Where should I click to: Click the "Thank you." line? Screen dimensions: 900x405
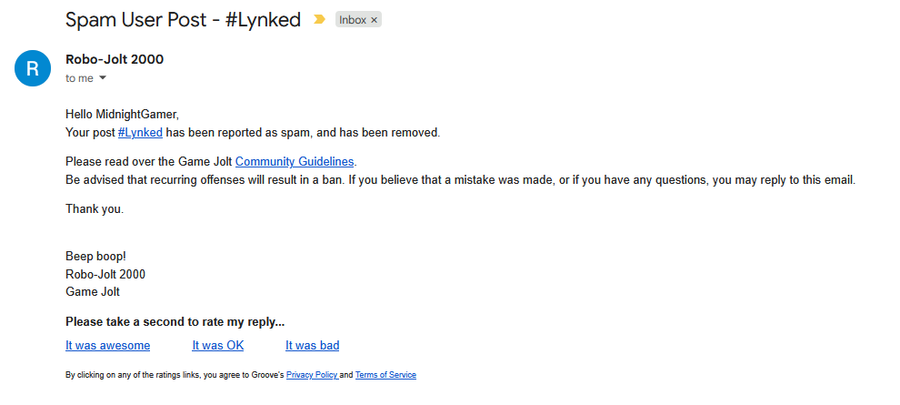click(x=94, y=209)
